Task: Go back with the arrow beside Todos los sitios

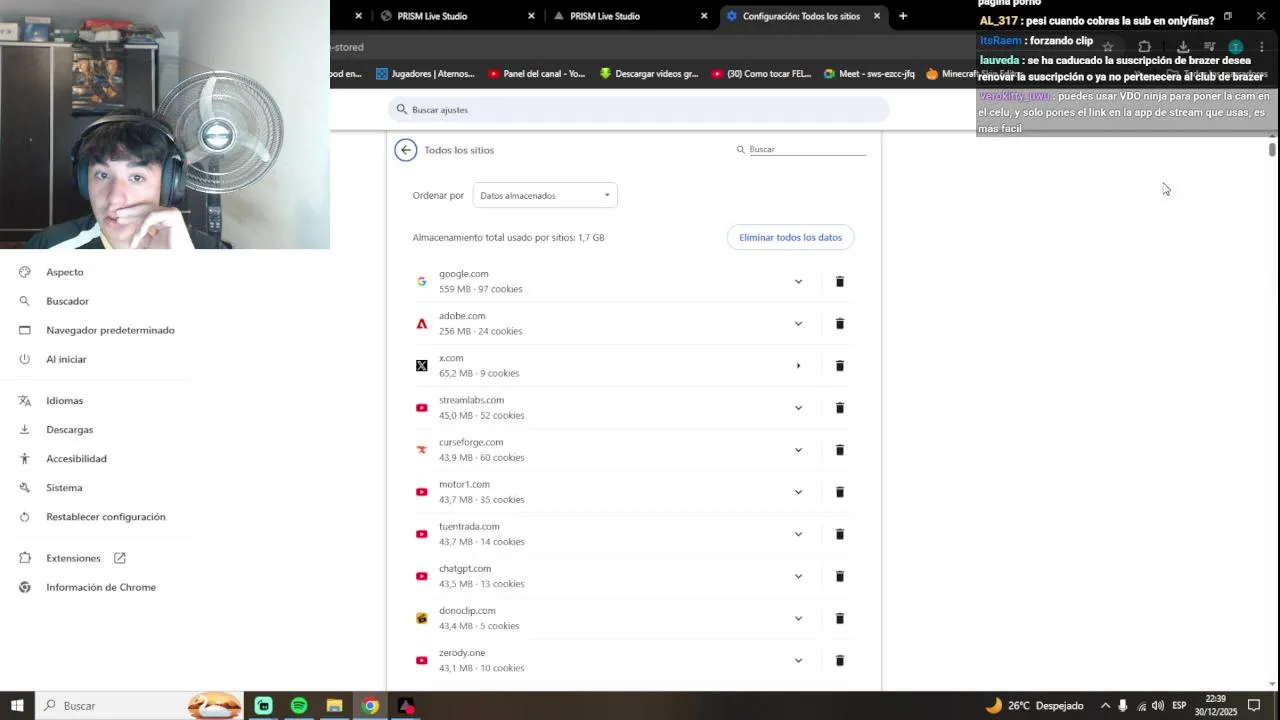Action: pyautogui.click(x=405, y=150)
